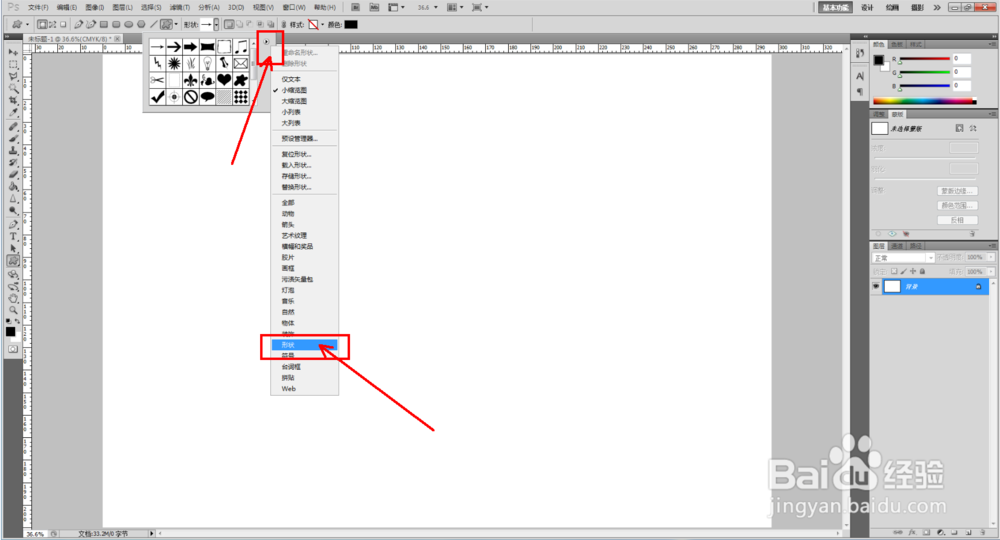Open Character panel icon in dock
The height and width of the screenshot is (540, 1000).
point(860,77)
